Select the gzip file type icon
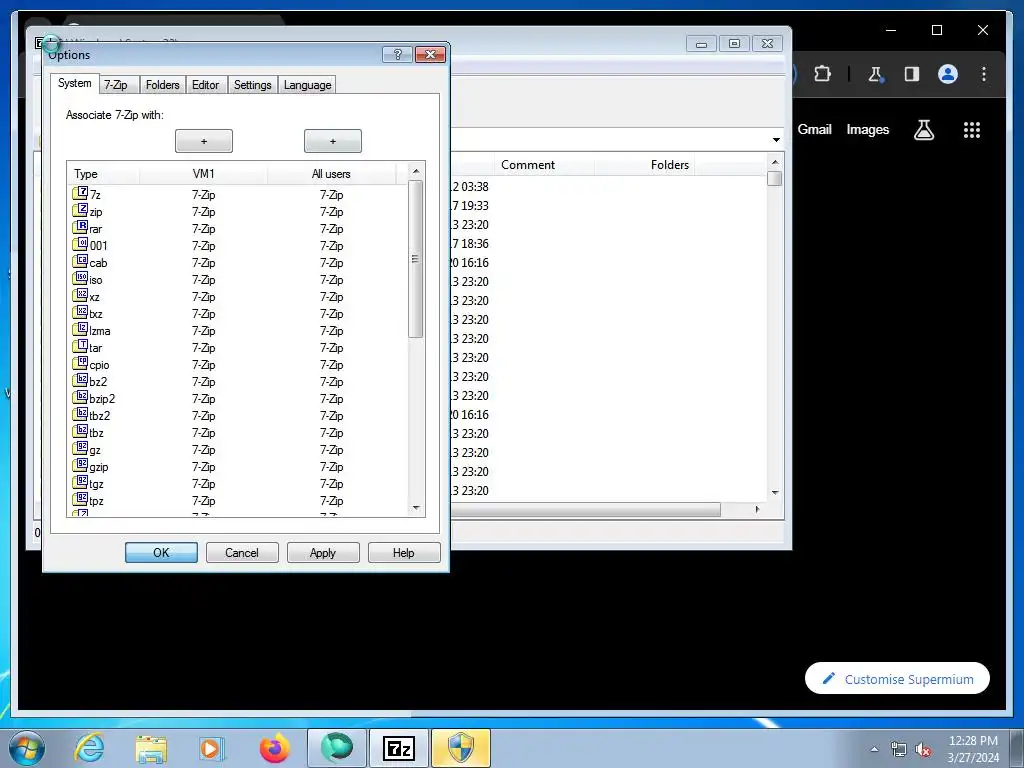The image size is (1024, 768). [80, 465]
